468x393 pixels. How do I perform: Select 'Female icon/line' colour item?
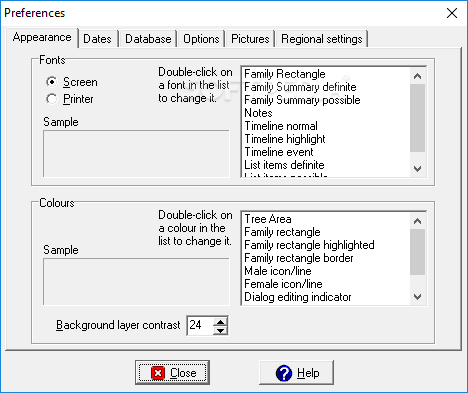(x=325, y=284)
